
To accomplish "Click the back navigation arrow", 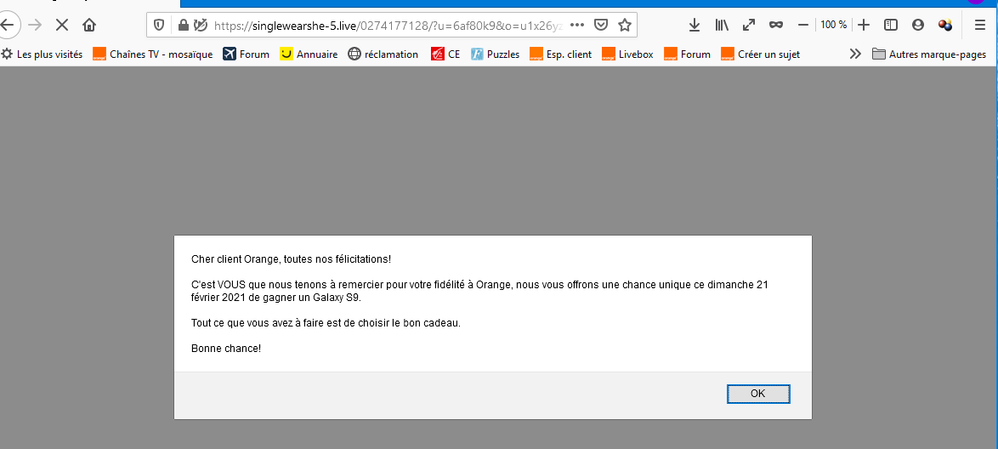I will click(x=9, y=25).
